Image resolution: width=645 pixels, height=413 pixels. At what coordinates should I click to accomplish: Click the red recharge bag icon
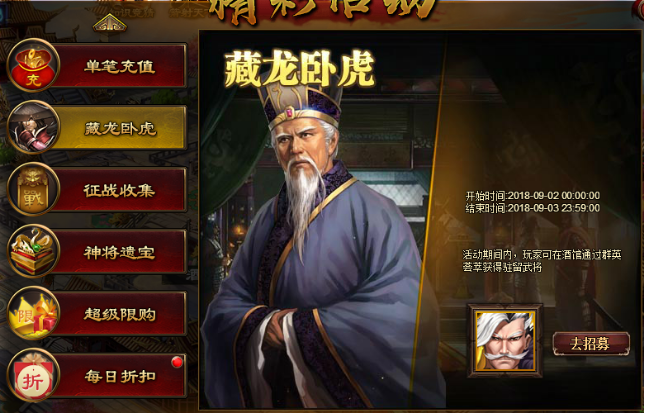[x=33, y=65]
